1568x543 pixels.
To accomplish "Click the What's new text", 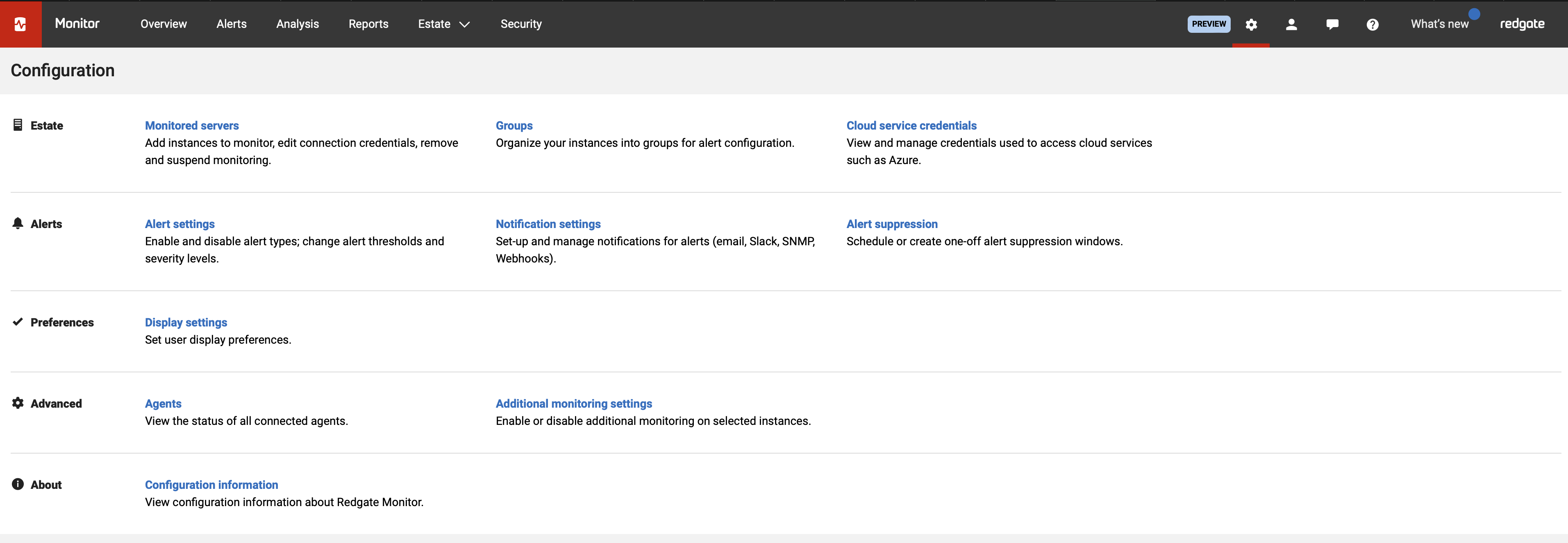I will tap(1439, 24).
